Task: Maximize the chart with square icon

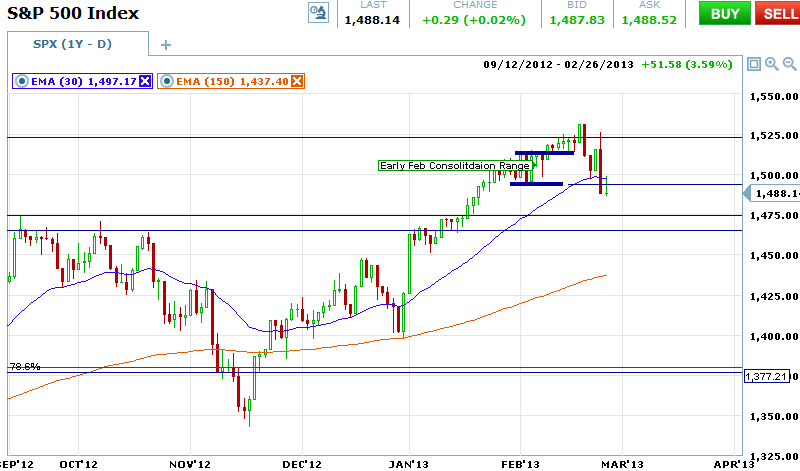Action: click(754, 64)
